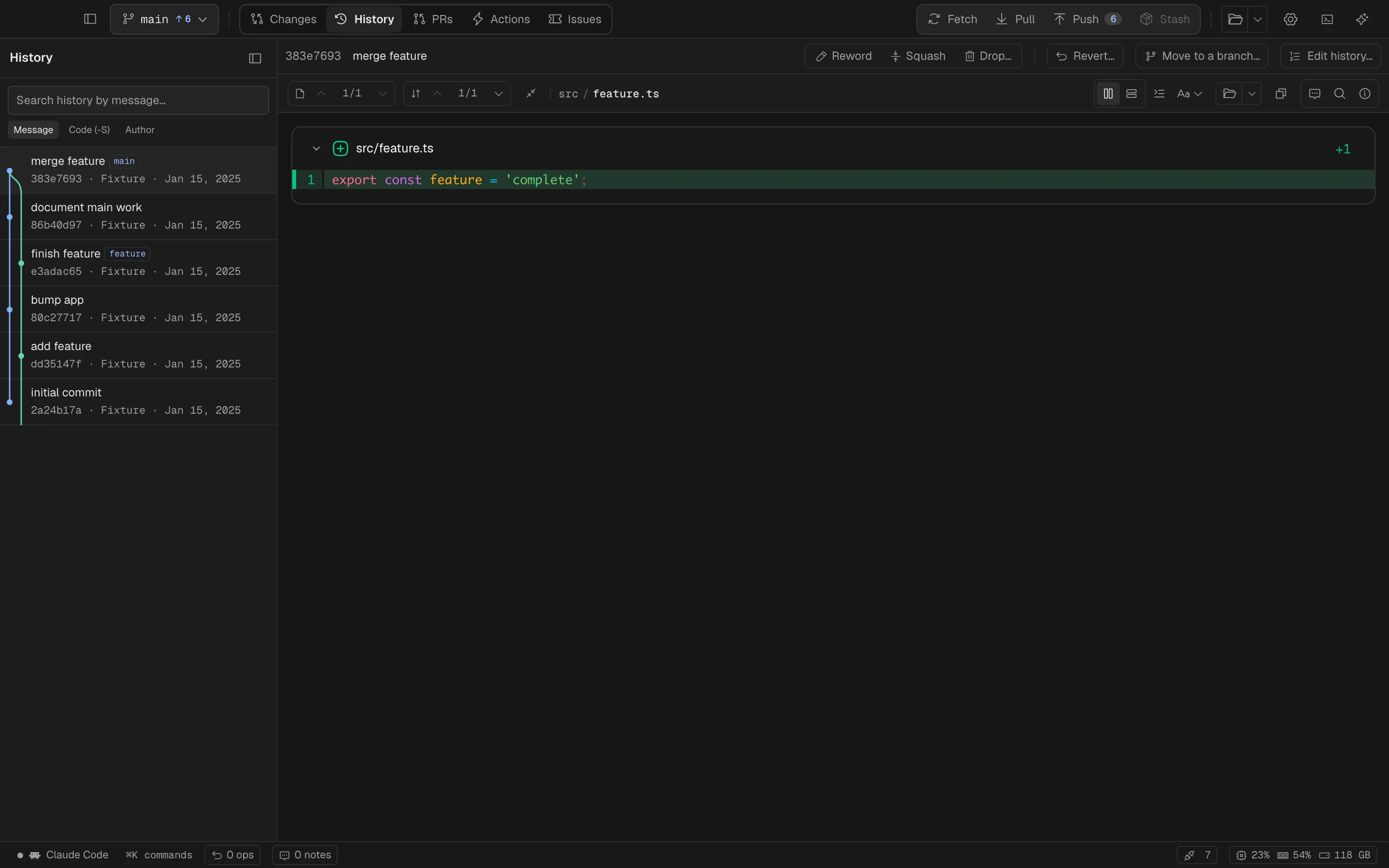Viewport: 1389px width, 868px height.
Task: Go to next hunk with down chevron
Action: 498,94
